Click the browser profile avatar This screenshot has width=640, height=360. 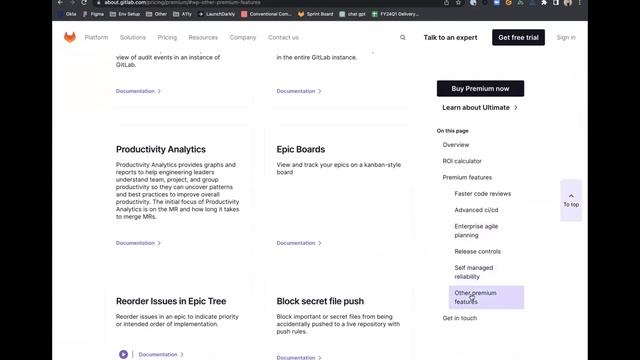point(568,2)
